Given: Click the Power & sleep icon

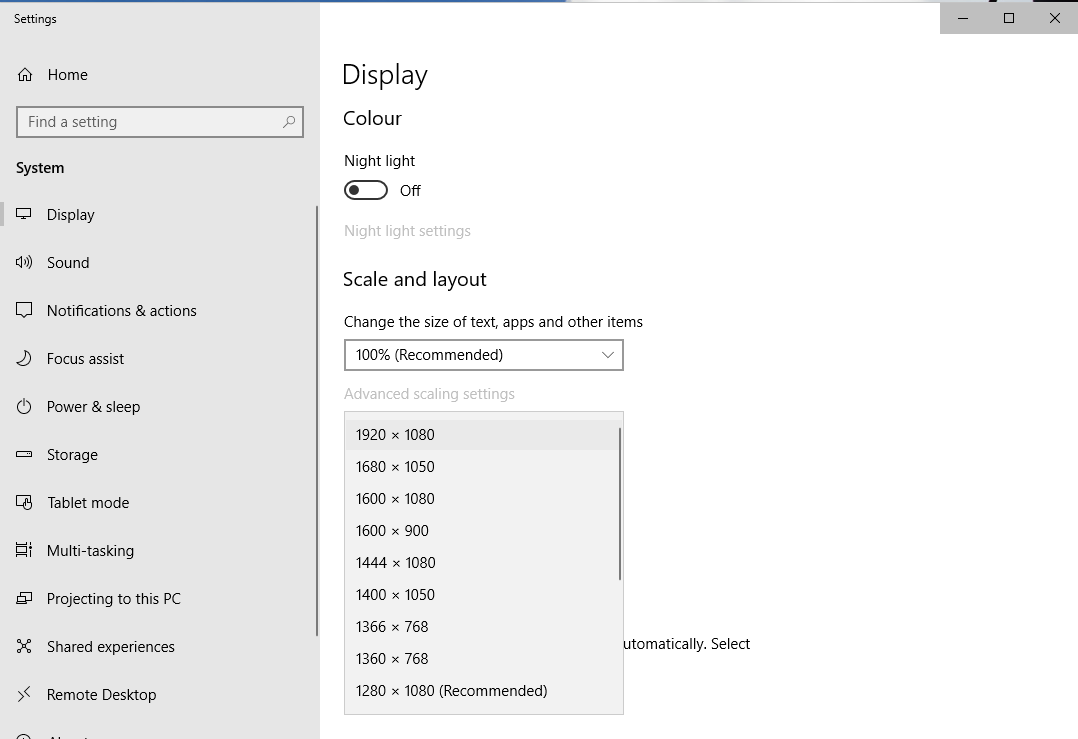Looking at the screenshot, I should pos(25,406).
